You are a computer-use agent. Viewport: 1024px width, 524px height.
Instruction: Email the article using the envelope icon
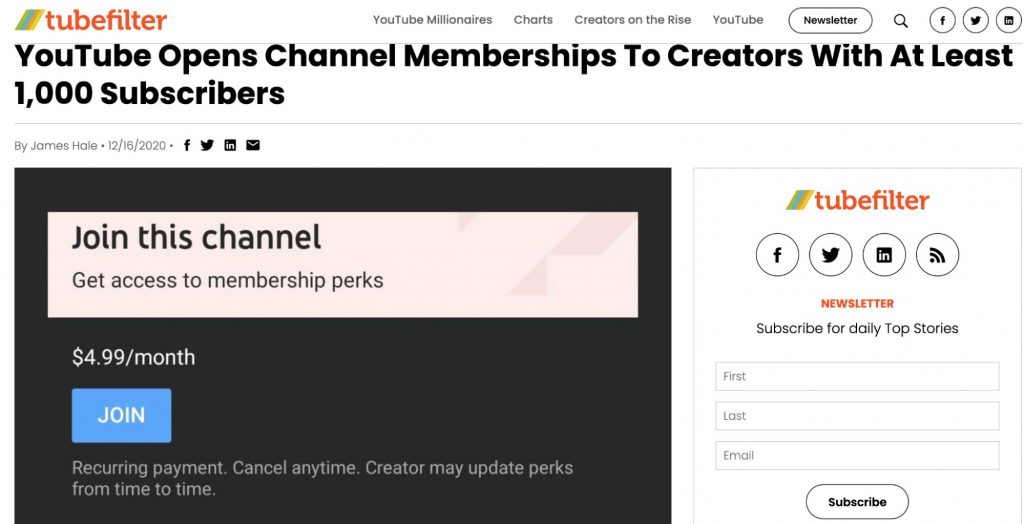(x=253, y=145)
